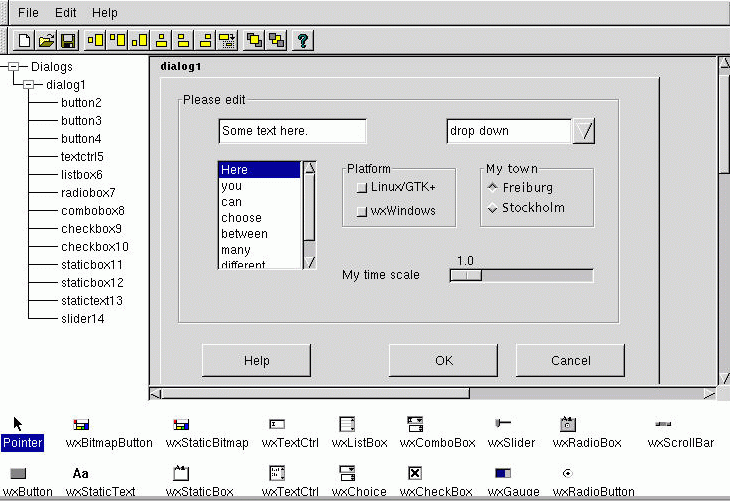Click the design canvas horizontal scrollbar thumb

315,394
